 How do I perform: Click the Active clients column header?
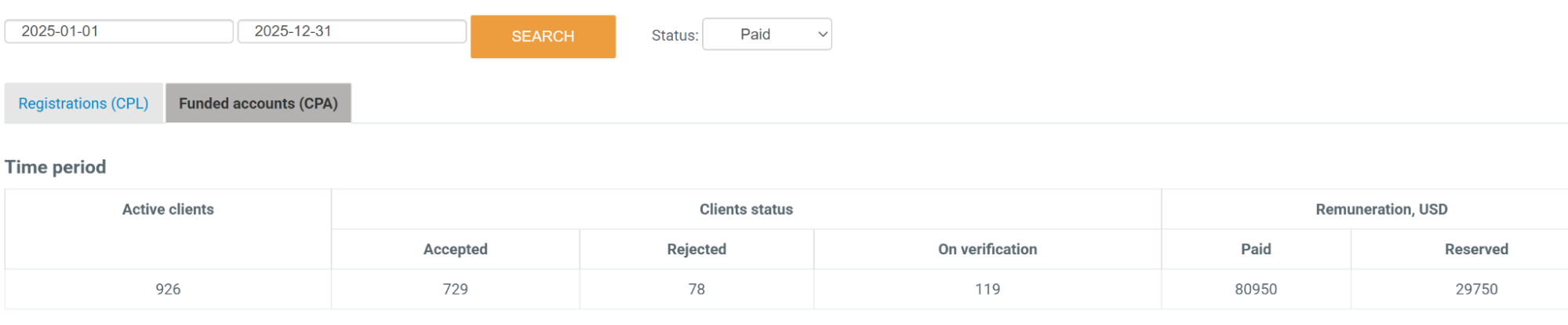pos(168,210)
